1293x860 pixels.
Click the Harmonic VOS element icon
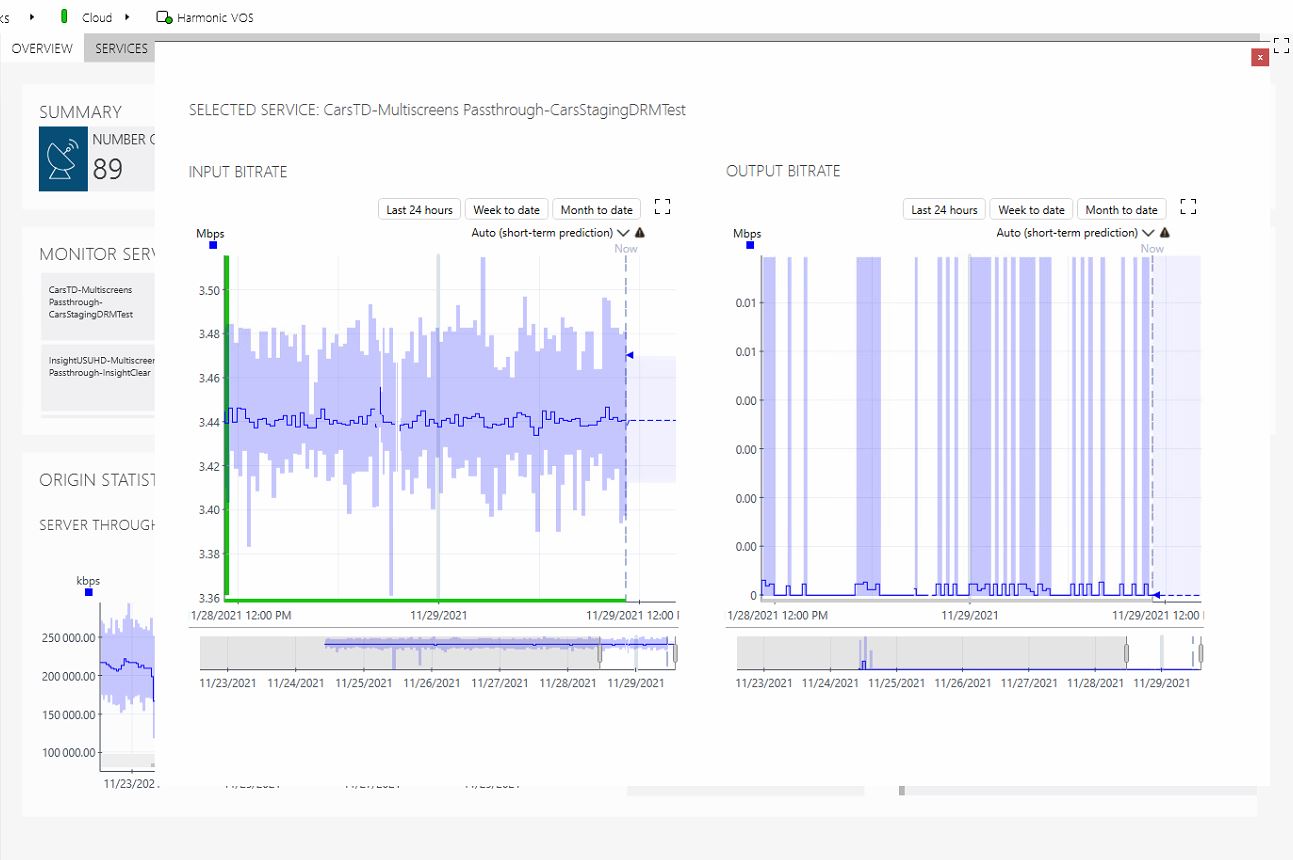tap(164, 18)
